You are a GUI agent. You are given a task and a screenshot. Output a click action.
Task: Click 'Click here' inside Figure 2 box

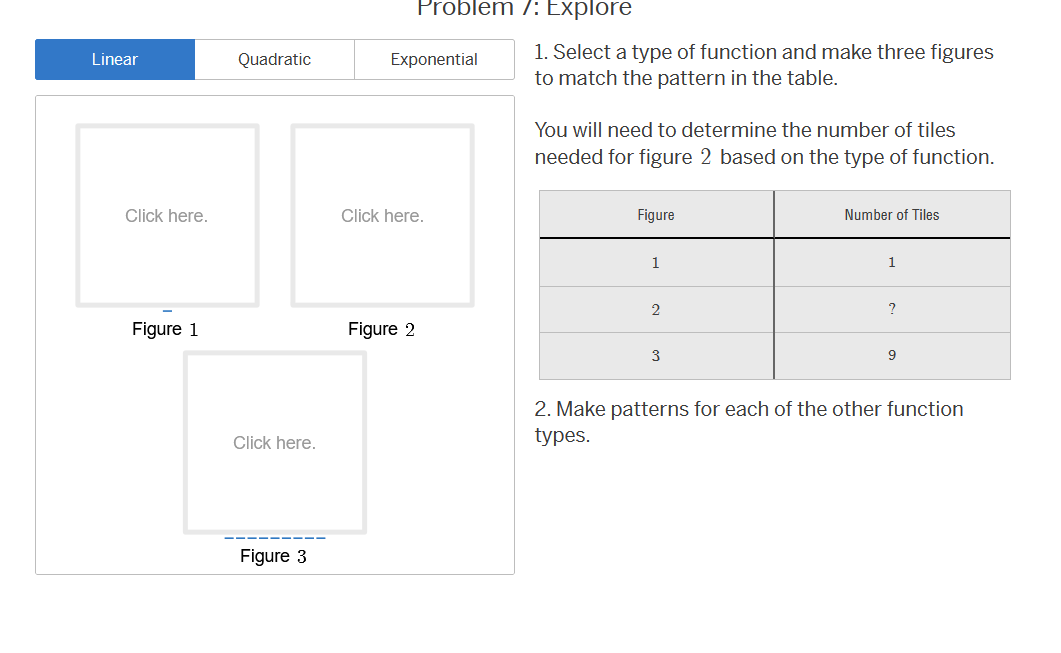pos(382,214)
